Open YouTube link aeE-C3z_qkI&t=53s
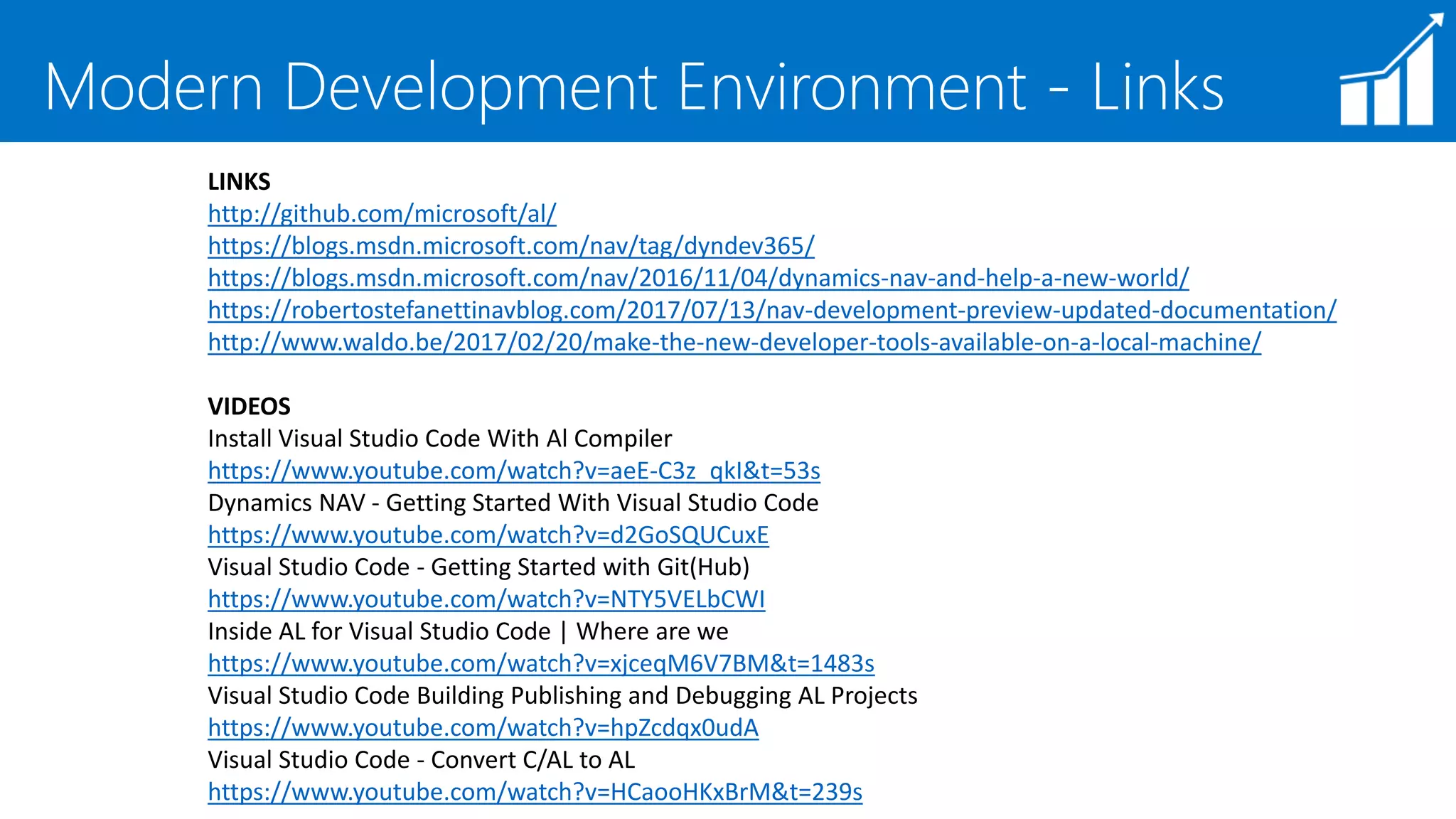1456x819 pixels. pos(514,471)
